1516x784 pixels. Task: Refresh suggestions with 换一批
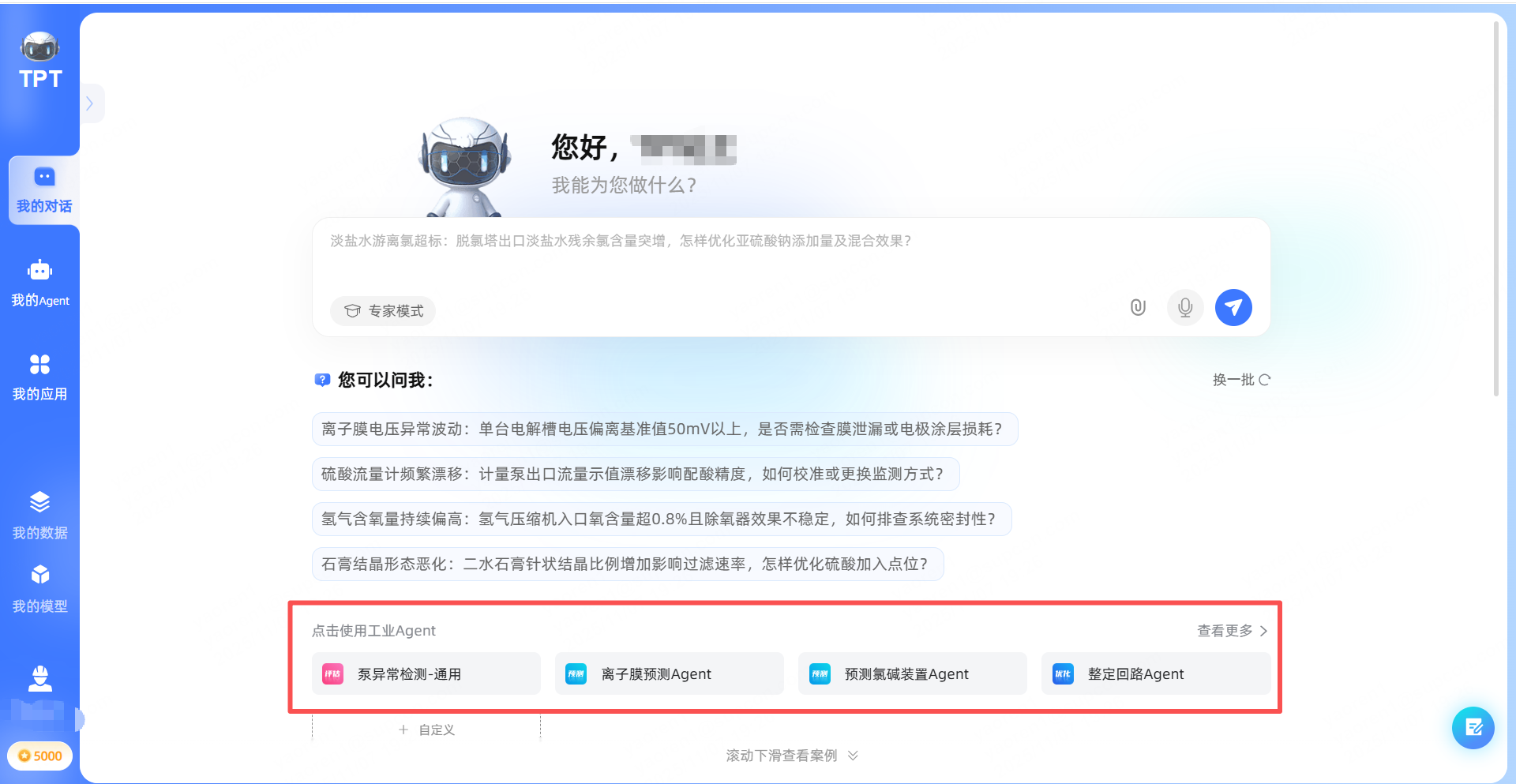(1240, 380)
